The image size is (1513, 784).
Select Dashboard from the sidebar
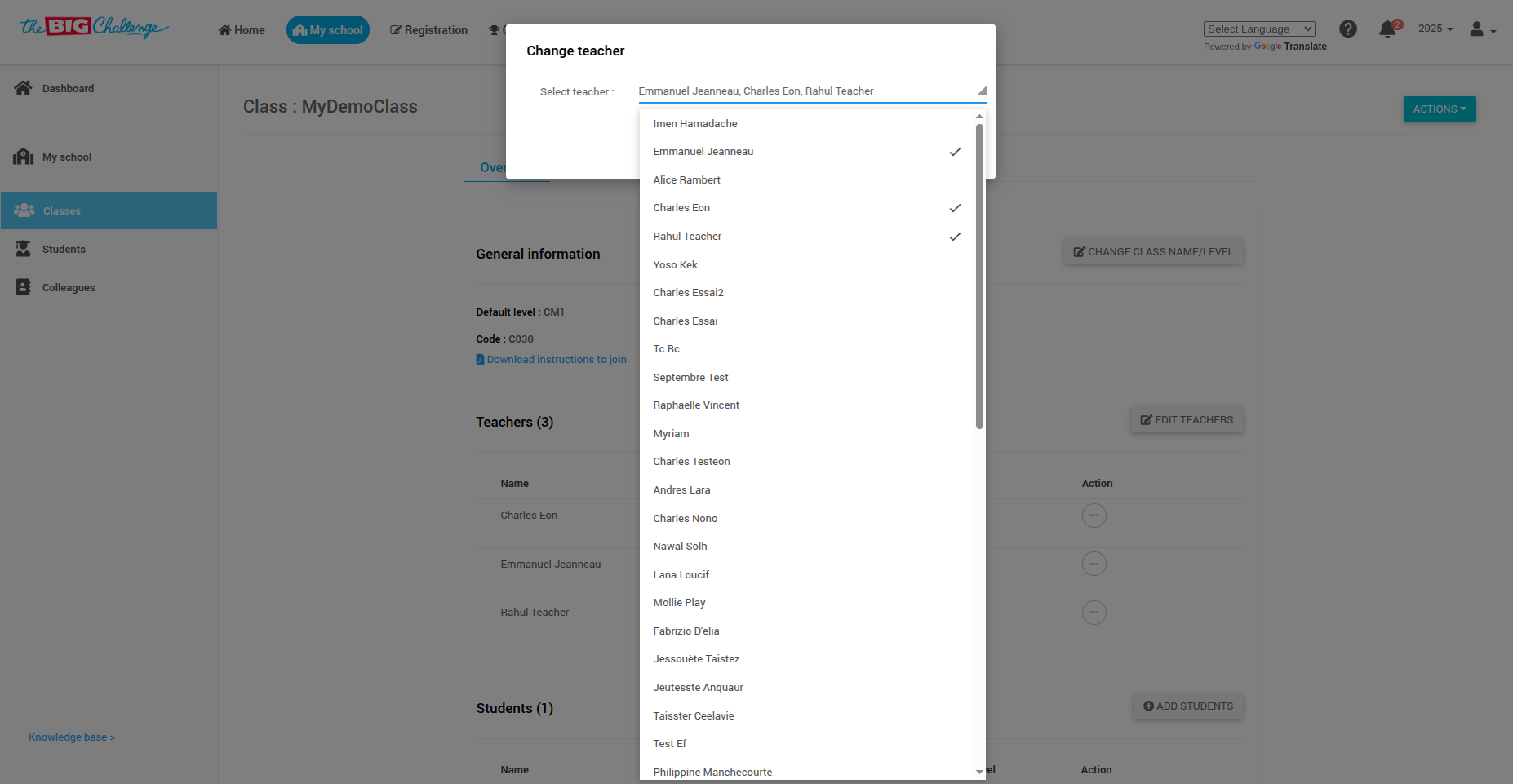coord(68,88)
